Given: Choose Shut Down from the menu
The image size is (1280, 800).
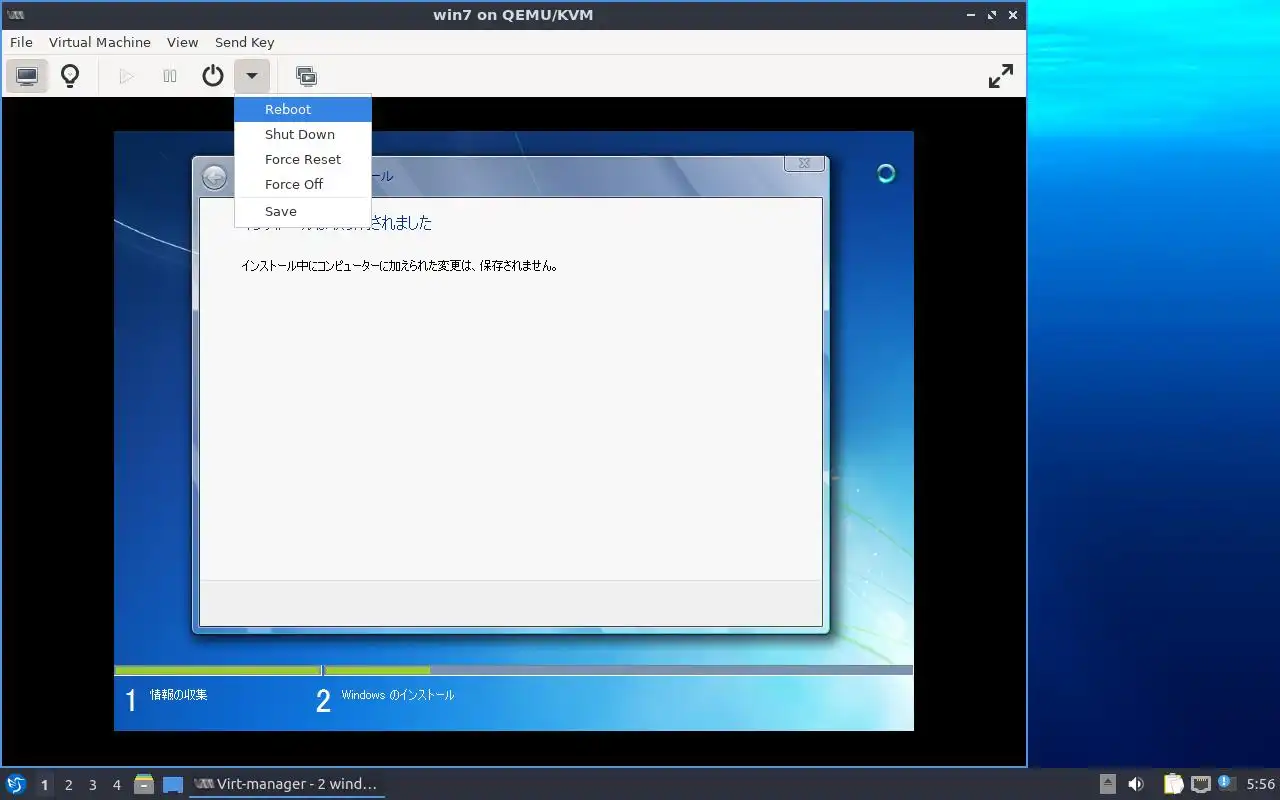Looking at the screenshot, I should point(303,134).
